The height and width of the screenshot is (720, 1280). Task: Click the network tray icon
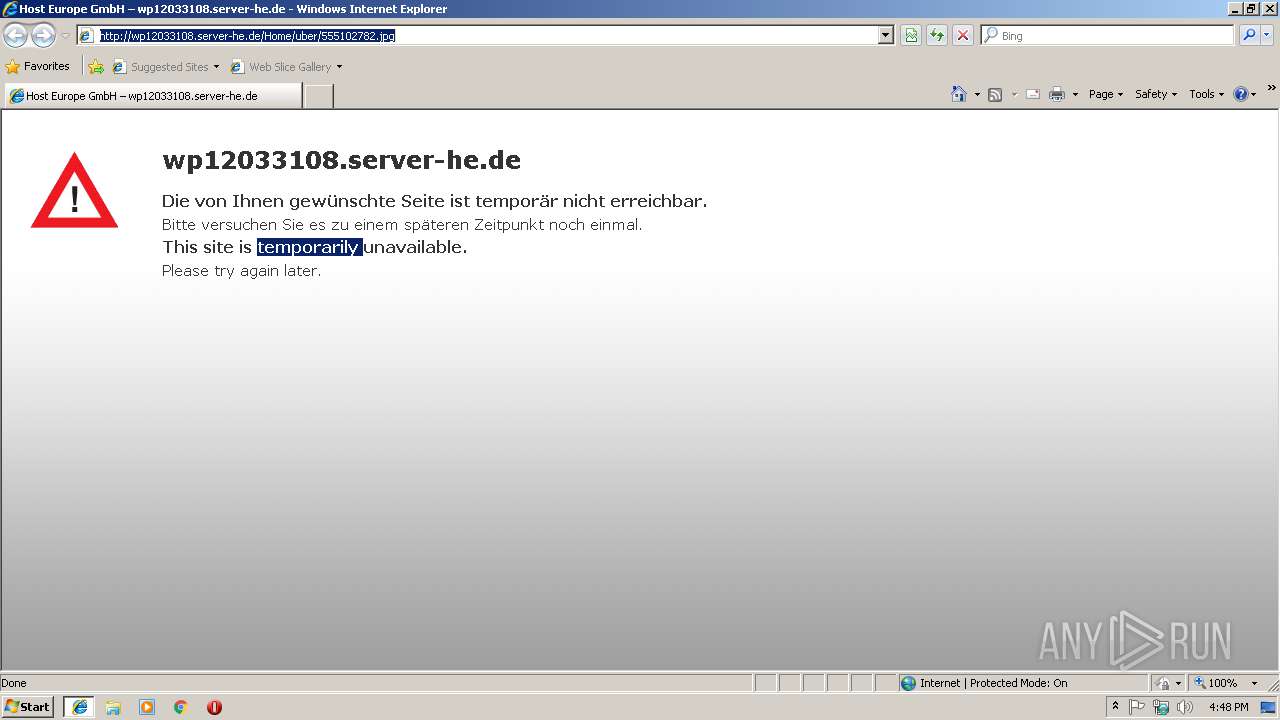pyautogui.click(x=1161, y=707)
